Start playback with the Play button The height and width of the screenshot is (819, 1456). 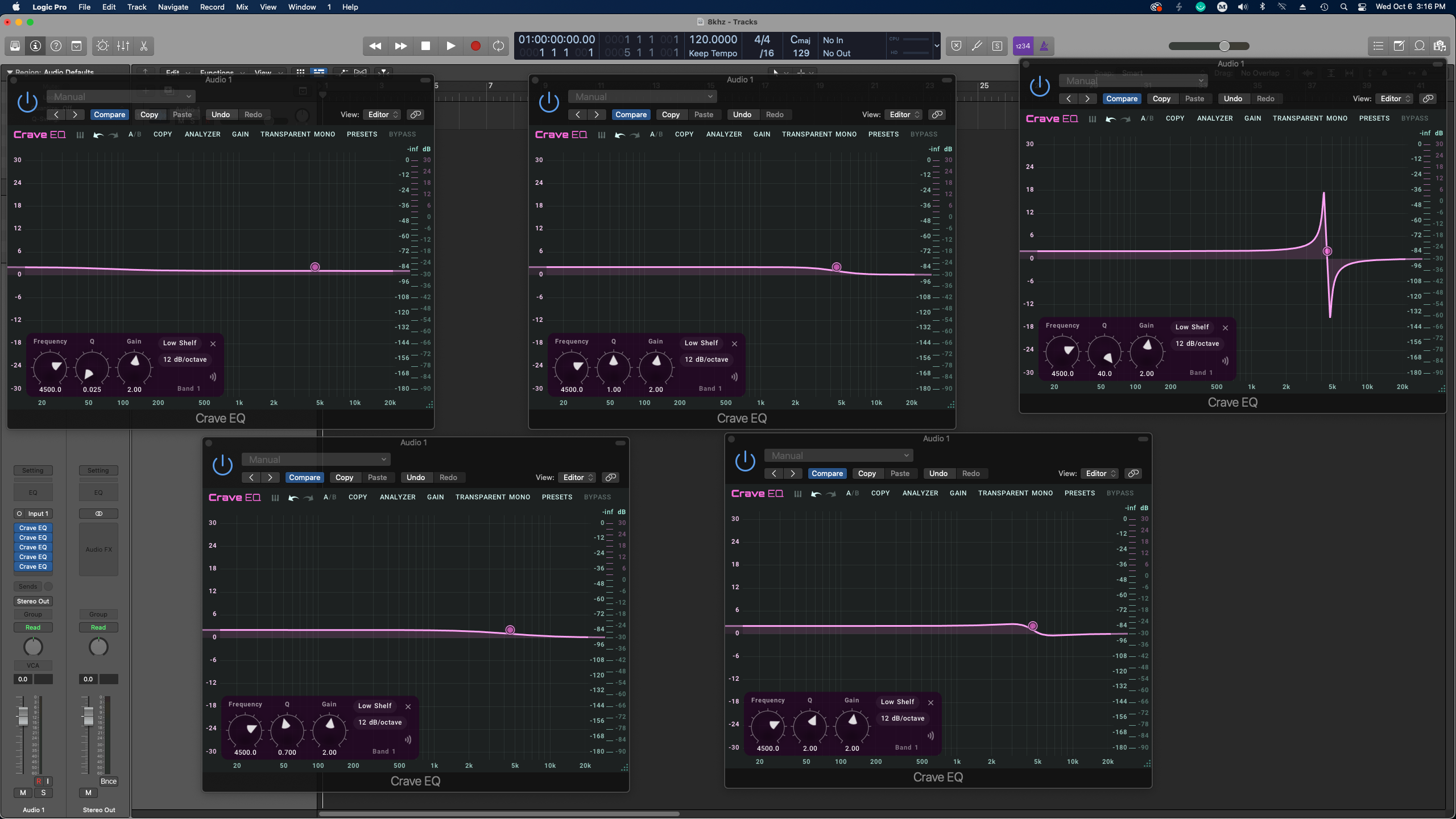pyautogui.click(x=450, y=46)
